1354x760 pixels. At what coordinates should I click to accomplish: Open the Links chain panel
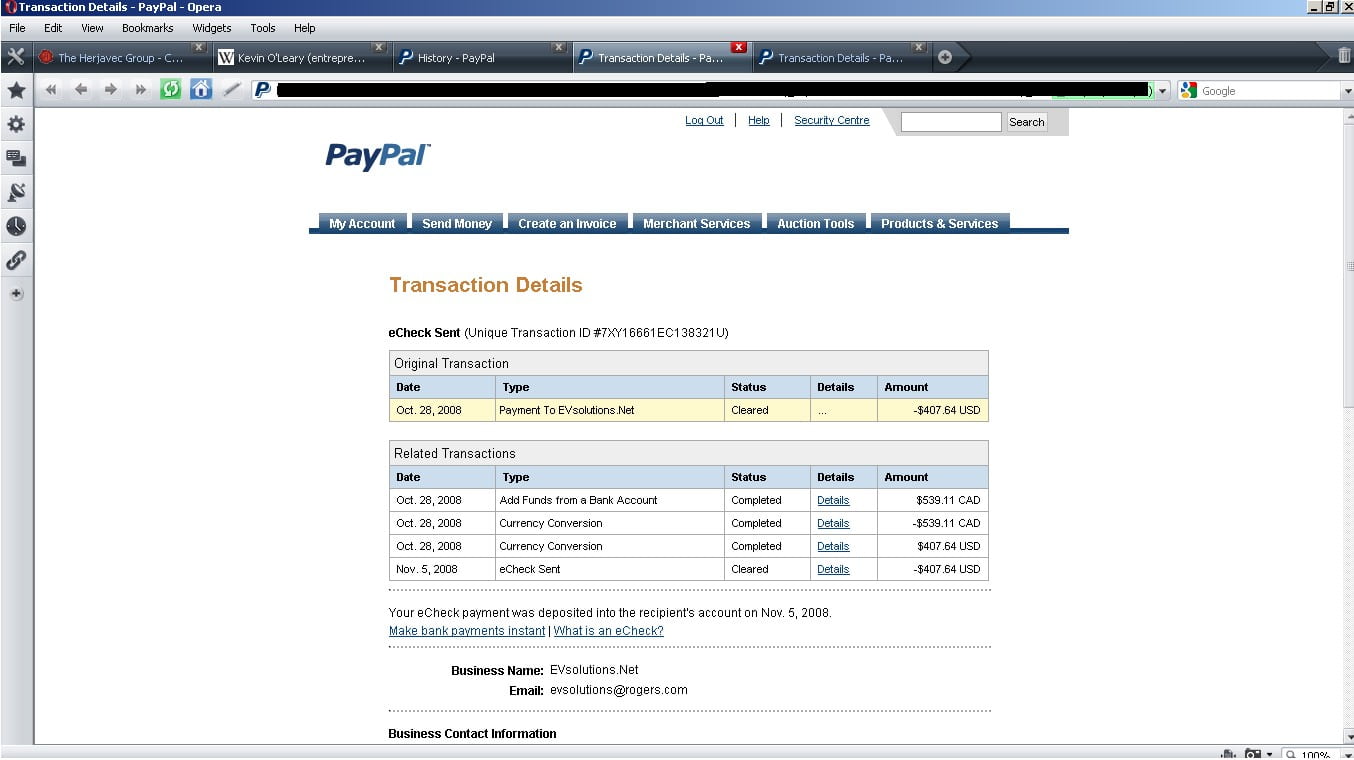pyautogui.click(x=16, y=260)
